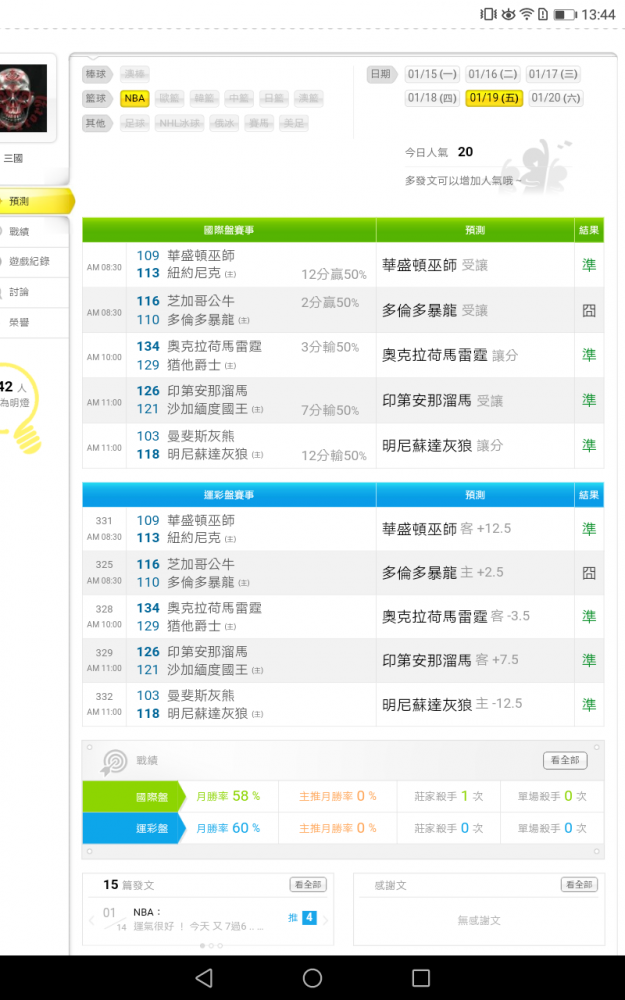
Task: Go to previous post with left arrow
Action: (x=93, y=919)
